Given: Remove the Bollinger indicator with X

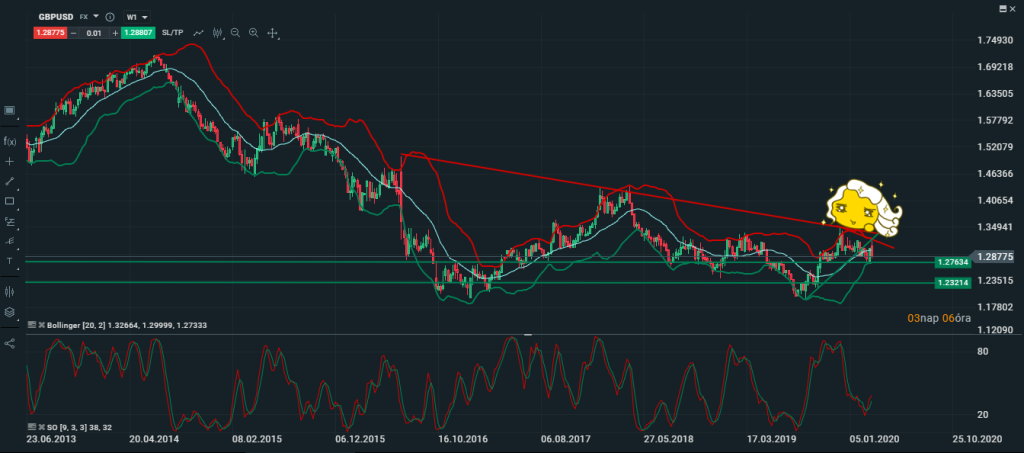Looking at the screenshot, I should [x=41, y=325].
